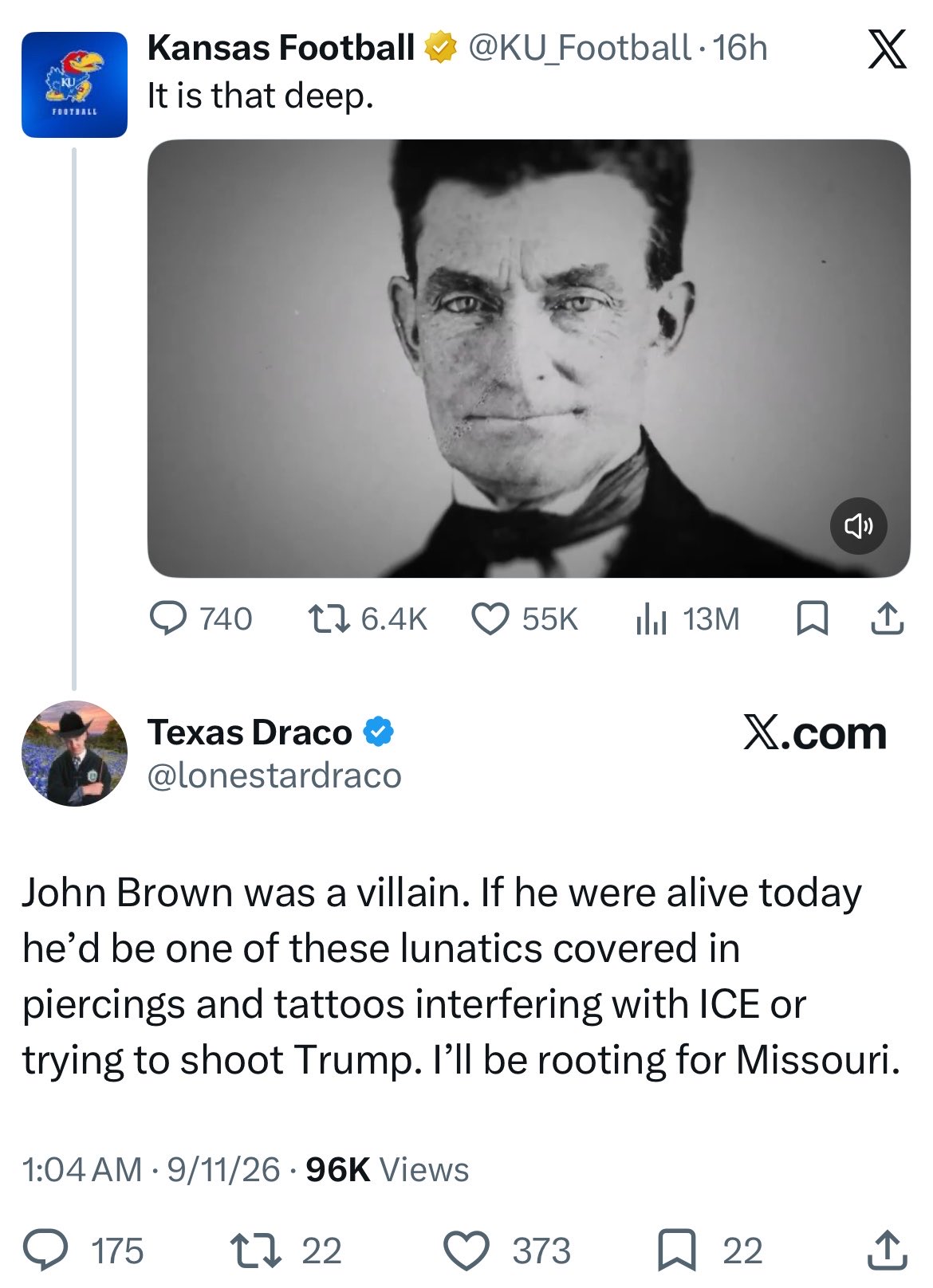Open the Texas Draco profile picture
Screen dimensions: 933x1288
click(74, 753)
